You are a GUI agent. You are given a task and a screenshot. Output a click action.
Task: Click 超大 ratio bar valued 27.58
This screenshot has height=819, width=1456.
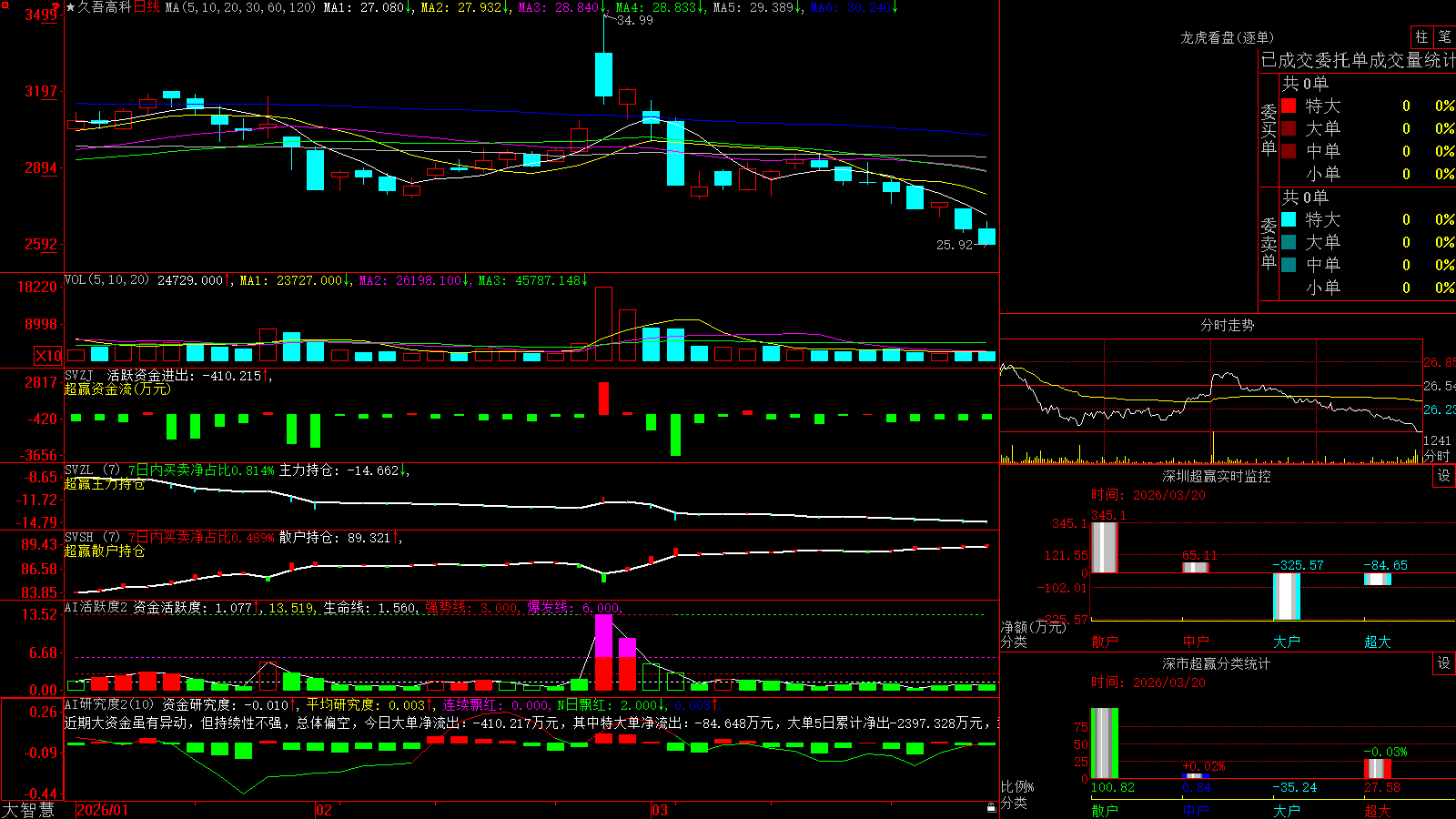point(1378,769)
